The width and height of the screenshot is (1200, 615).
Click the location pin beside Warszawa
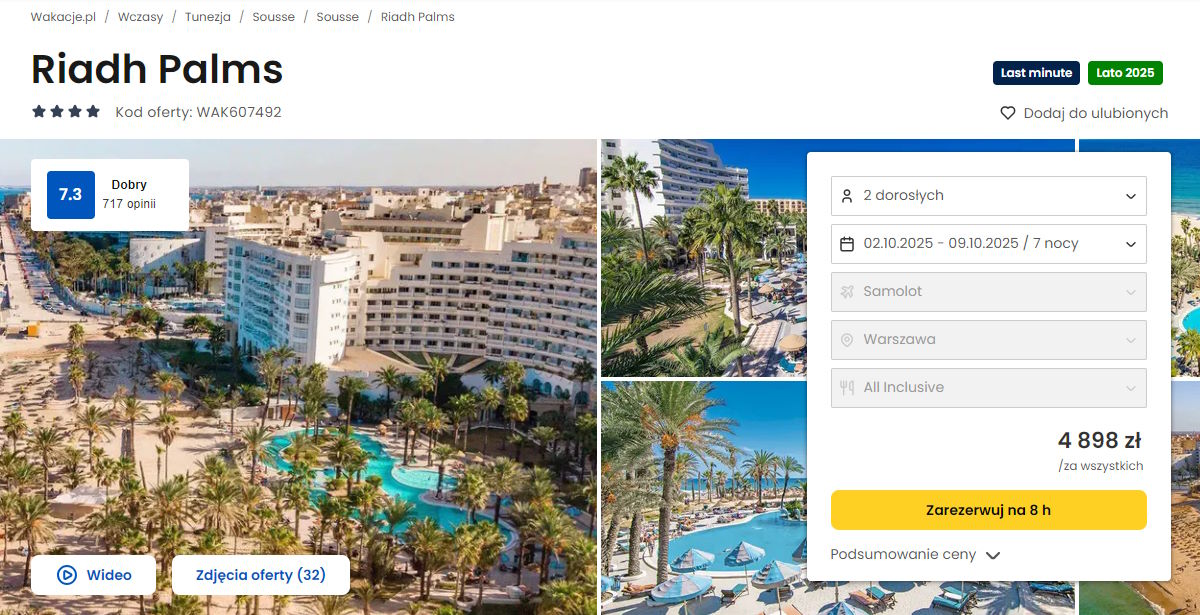(847, 340)
